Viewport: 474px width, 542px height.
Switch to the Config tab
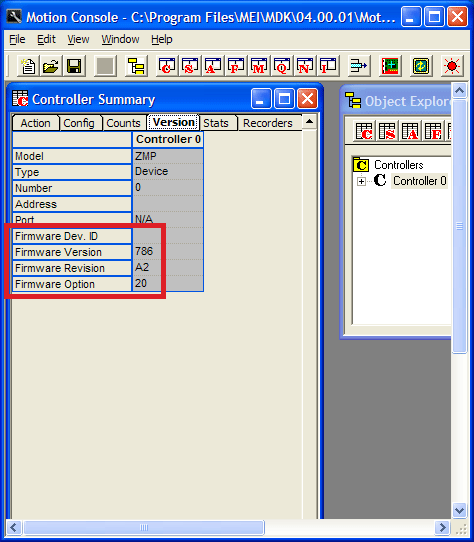[x=79, y=123]
